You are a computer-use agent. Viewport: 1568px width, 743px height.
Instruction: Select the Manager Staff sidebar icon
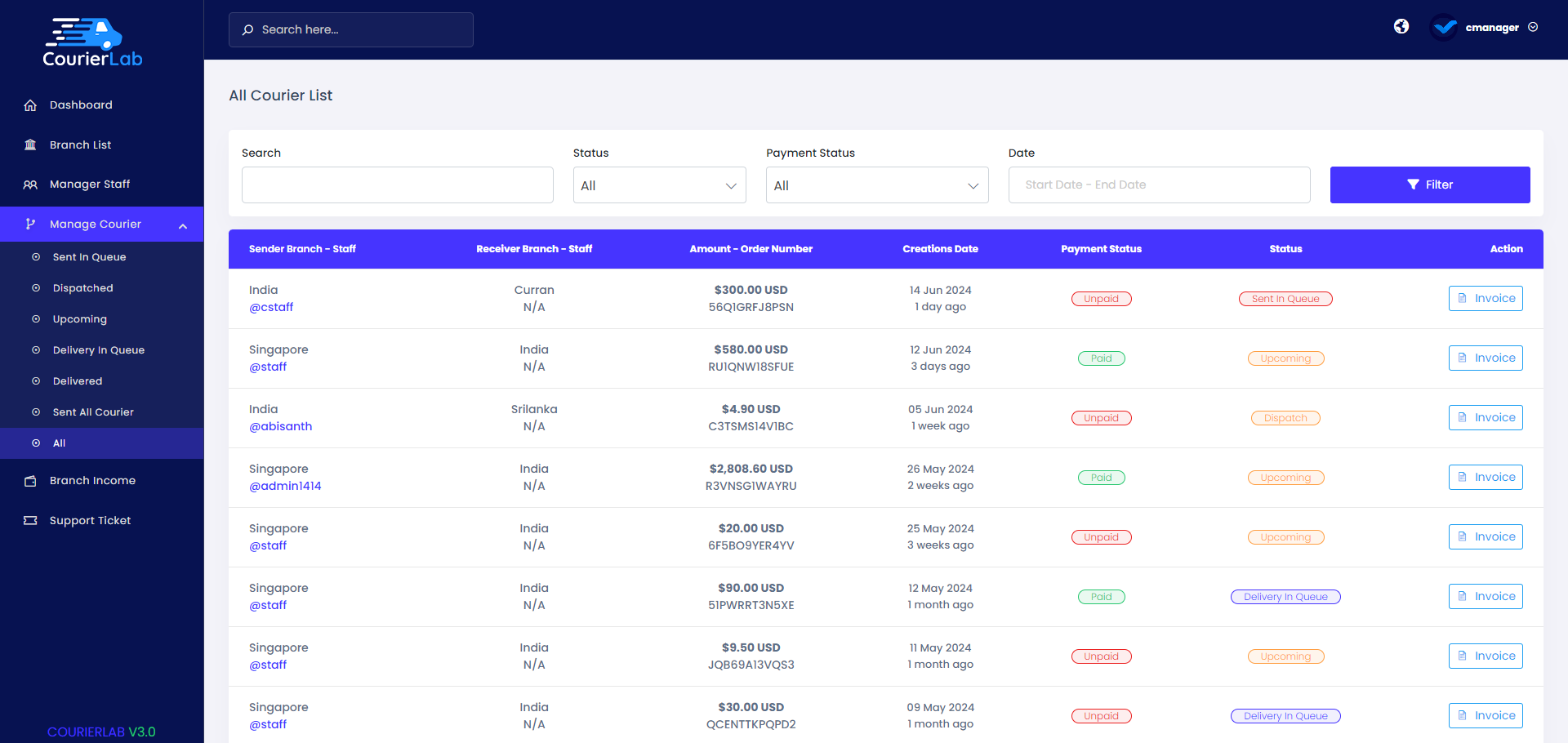pos(30,185)
